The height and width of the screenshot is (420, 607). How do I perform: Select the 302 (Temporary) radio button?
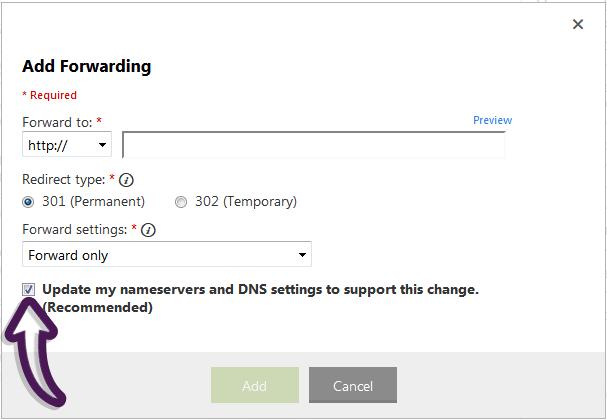pos(181,202)
